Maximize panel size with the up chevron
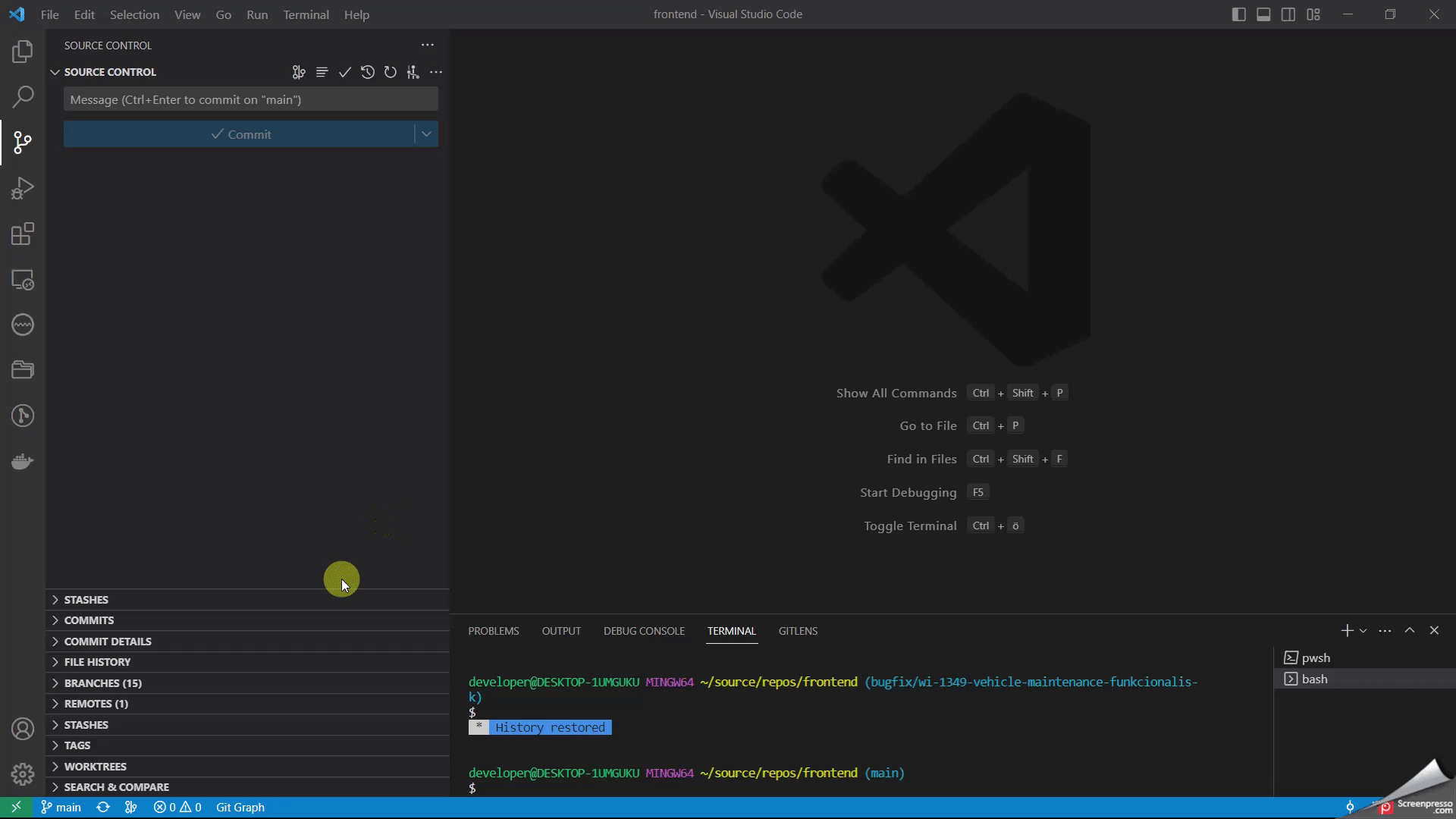This screenshot has height=819, width=1456. point(1409,630)
